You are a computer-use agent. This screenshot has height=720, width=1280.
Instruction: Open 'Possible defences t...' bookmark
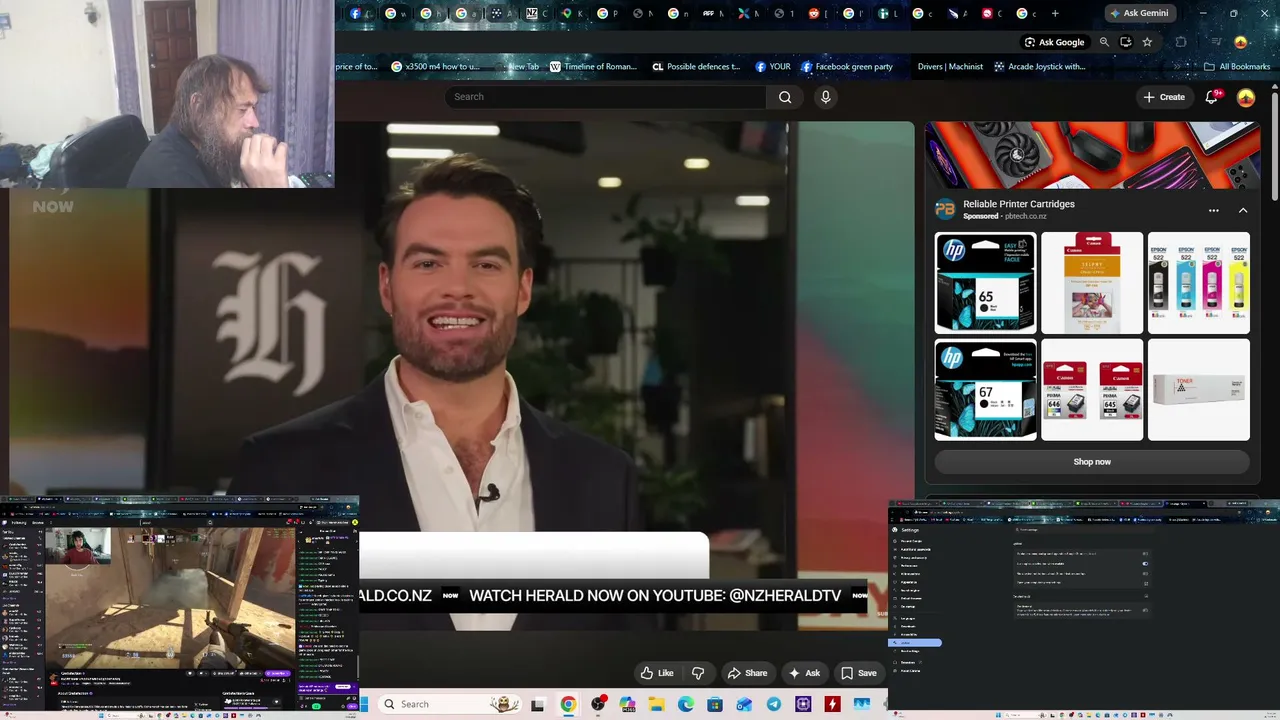coord(696,67)
